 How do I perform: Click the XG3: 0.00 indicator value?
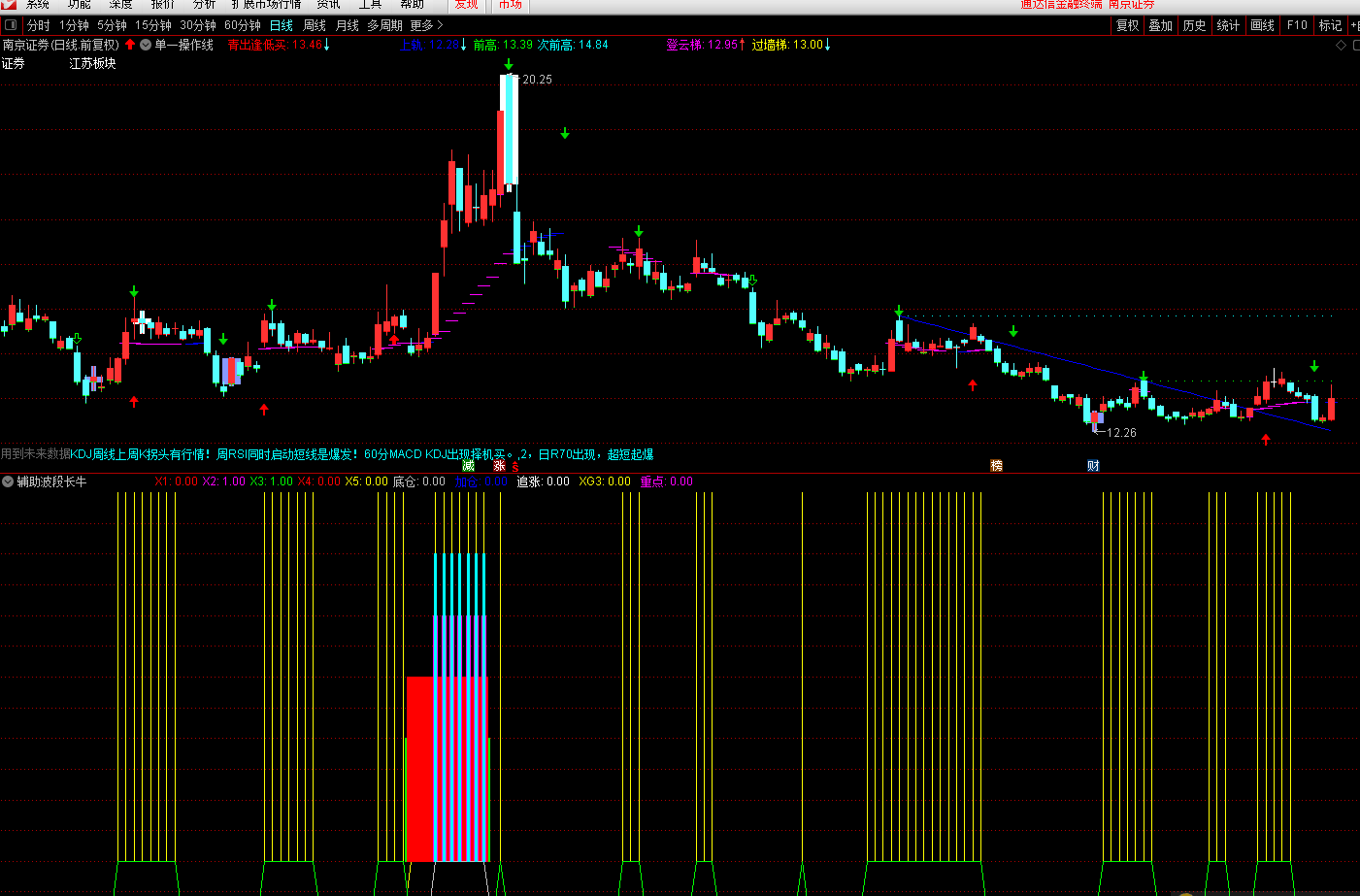coord(605,481)
